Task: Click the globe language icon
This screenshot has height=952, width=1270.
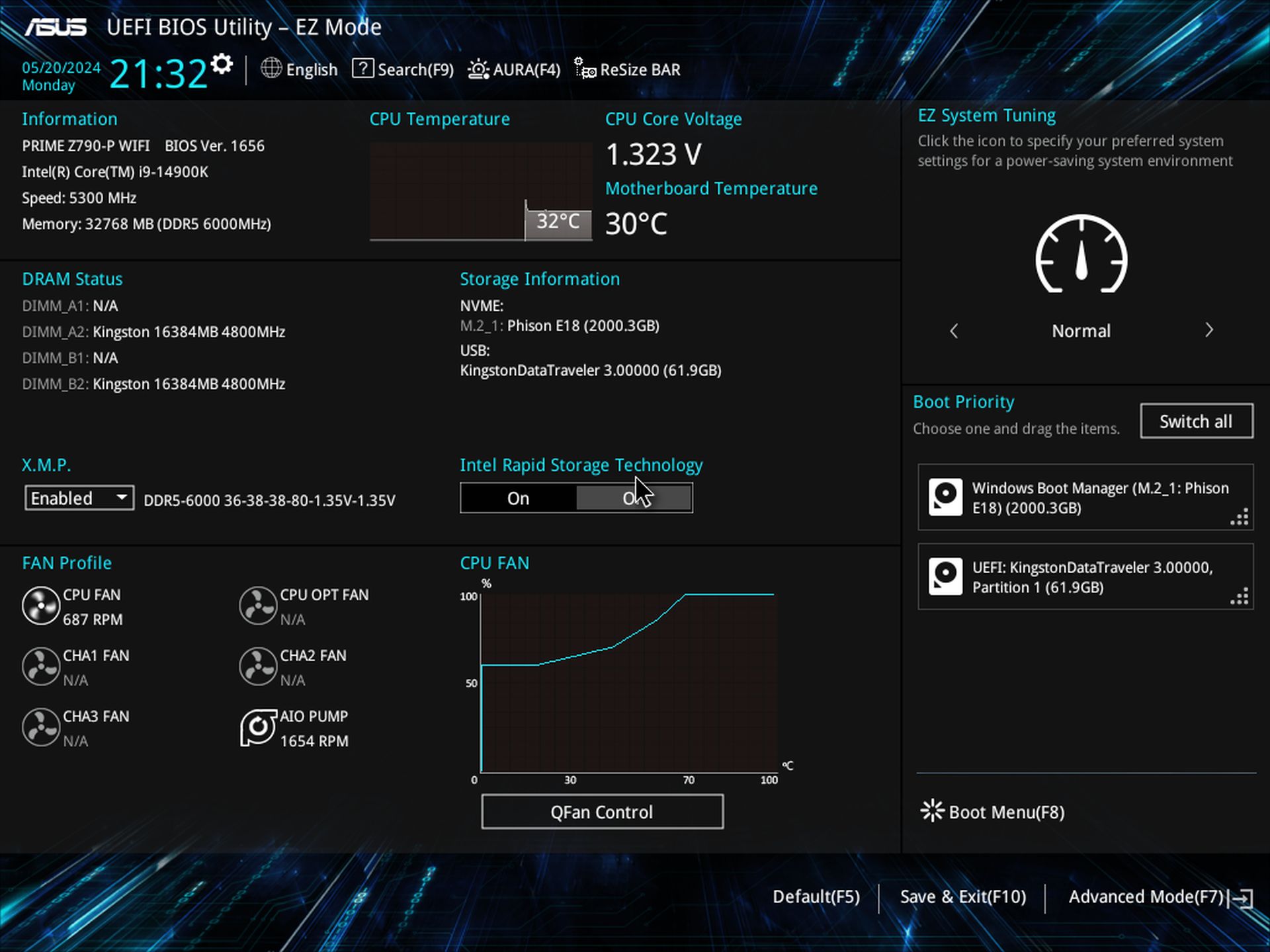Action: 271,68
